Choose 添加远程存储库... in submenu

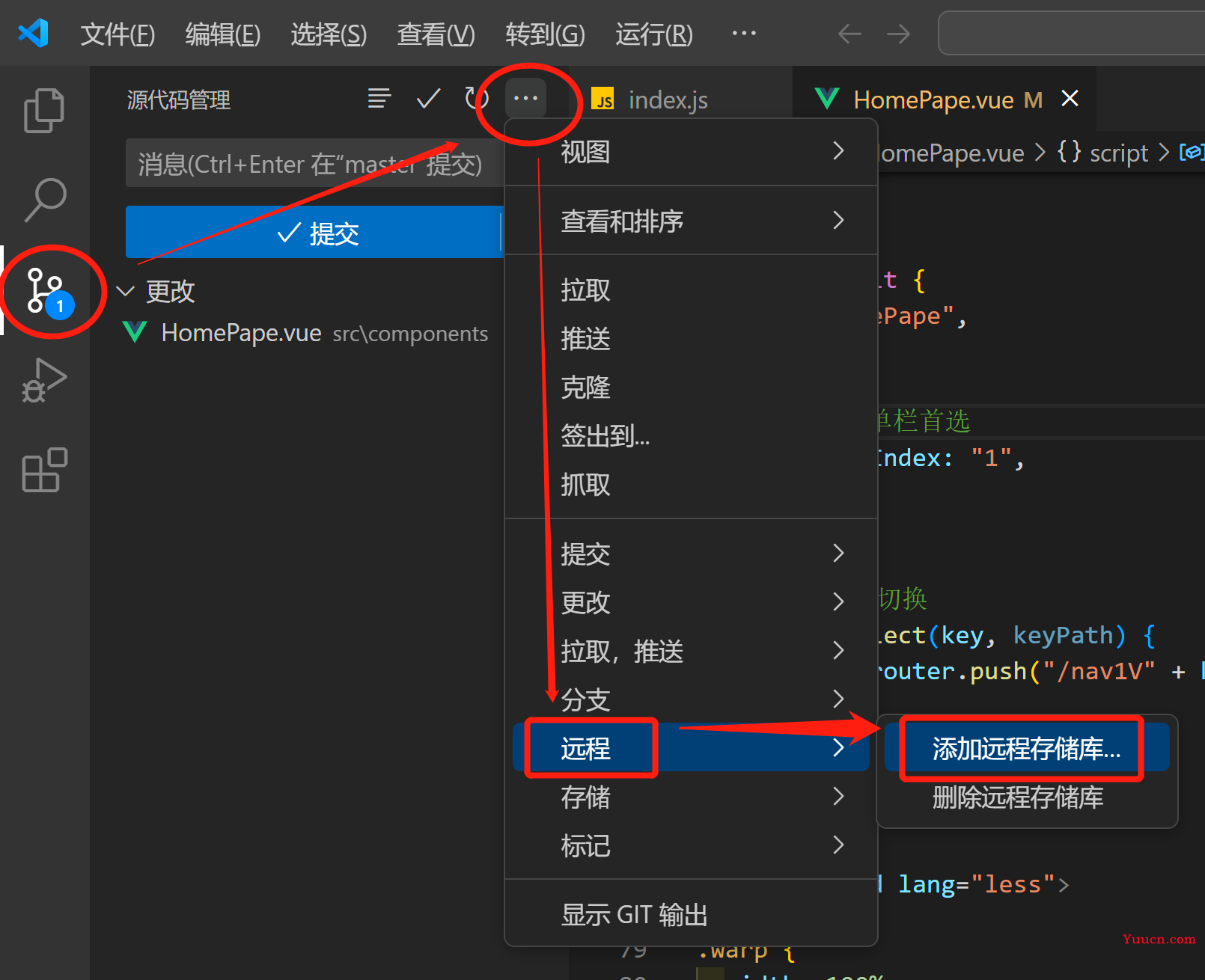pyautogui.click(x=1027, y=748)
